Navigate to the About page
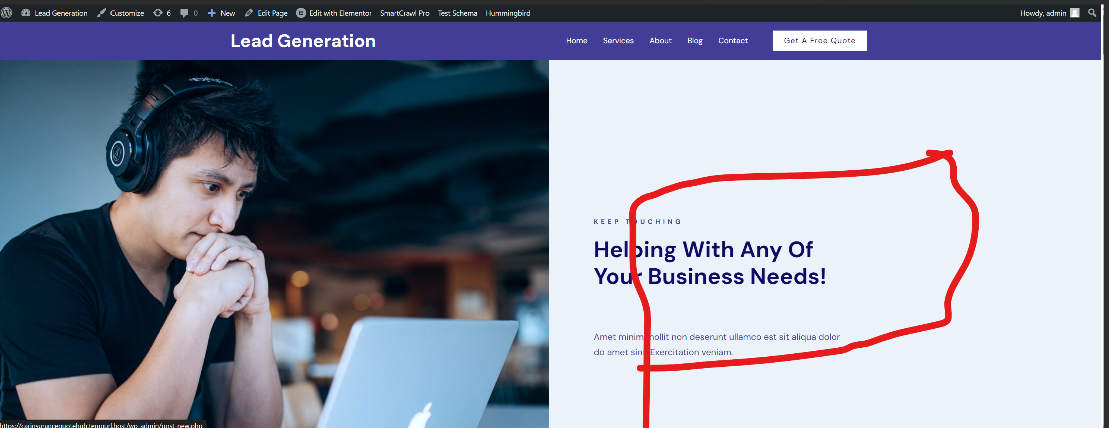 pos(661,40)
